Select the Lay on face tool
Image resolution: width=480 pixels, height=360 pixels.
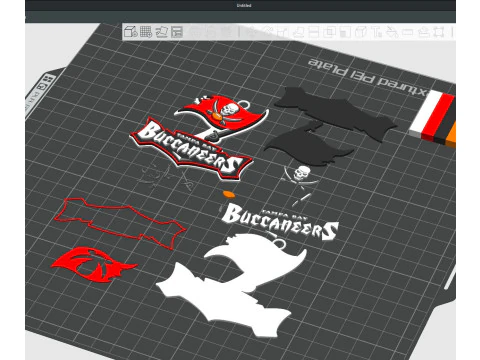(298, 32)
